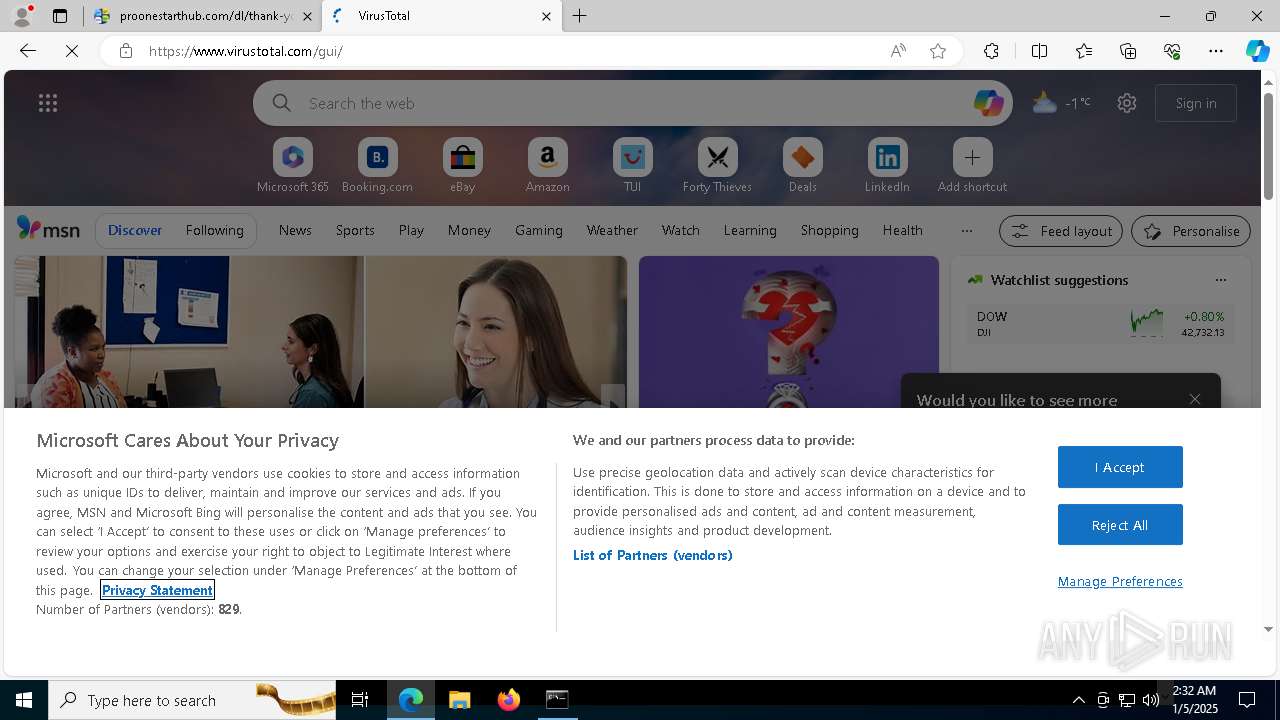This screenshot has width=1280, height=720.
Task: Open the LinkedIn shortcut
Action: [887, 166]
